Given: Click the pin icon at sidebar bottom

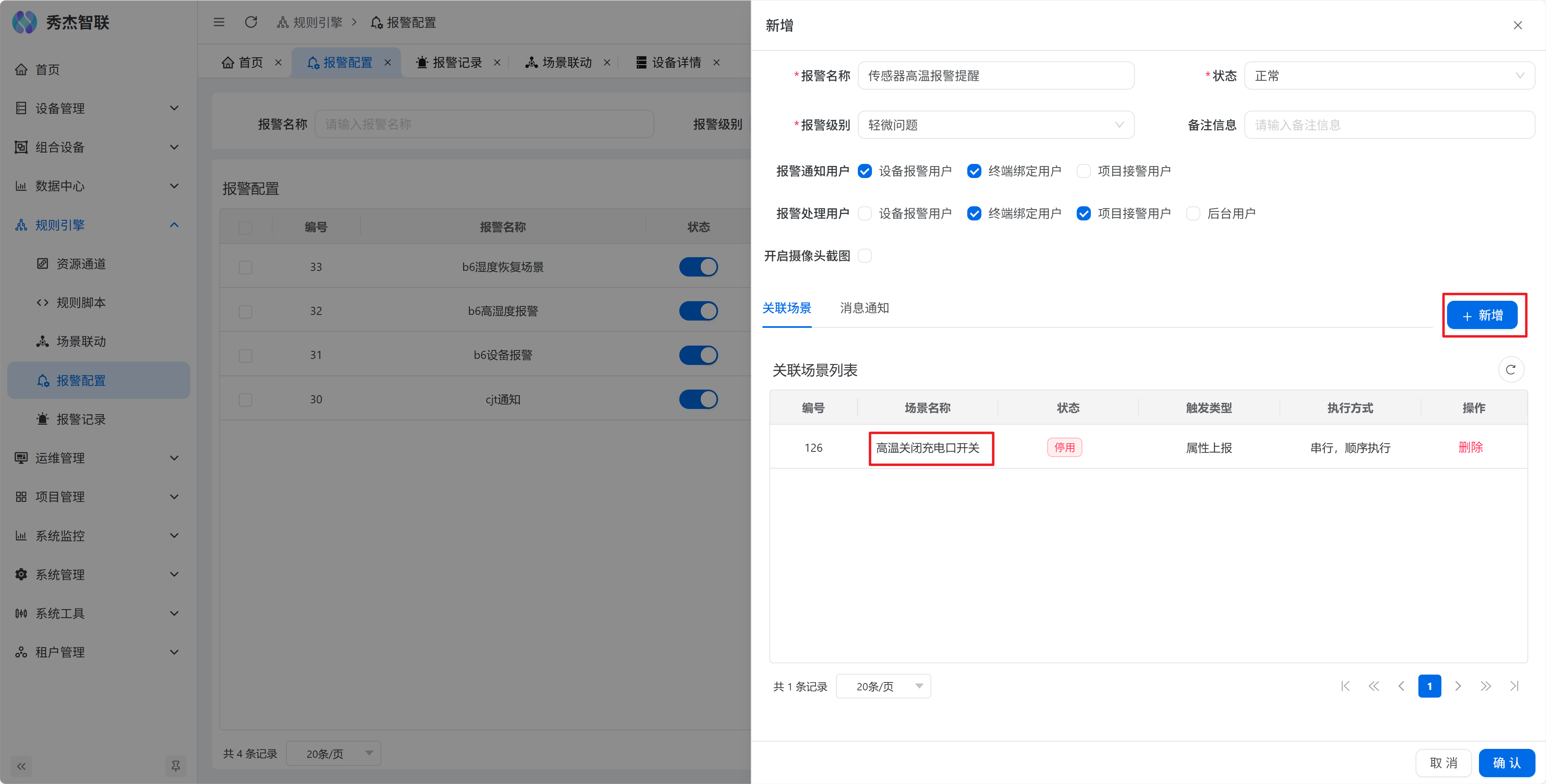Looking at the screenshot, I should coord(175,766).
